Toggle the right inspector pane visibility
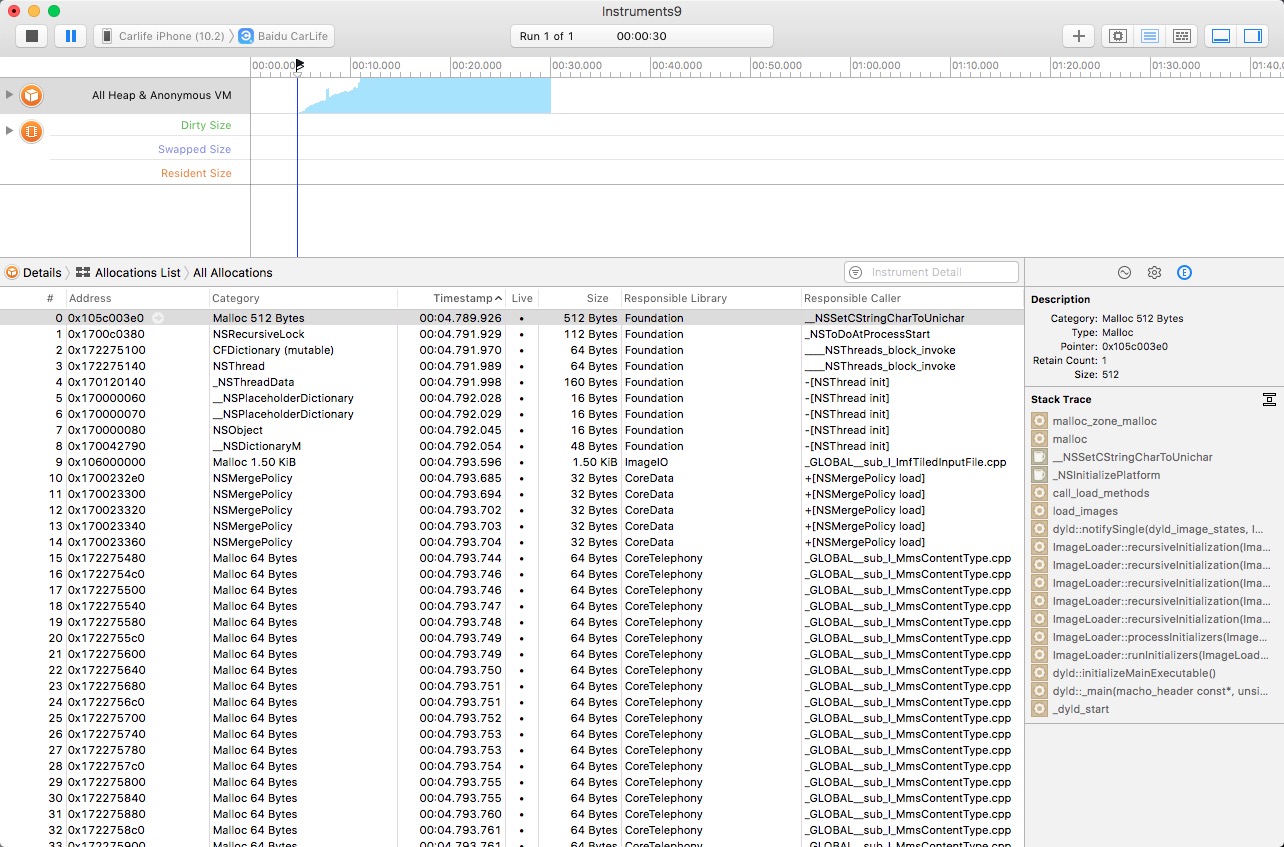Viewport: 1284px width, 847px height. 1252,36
